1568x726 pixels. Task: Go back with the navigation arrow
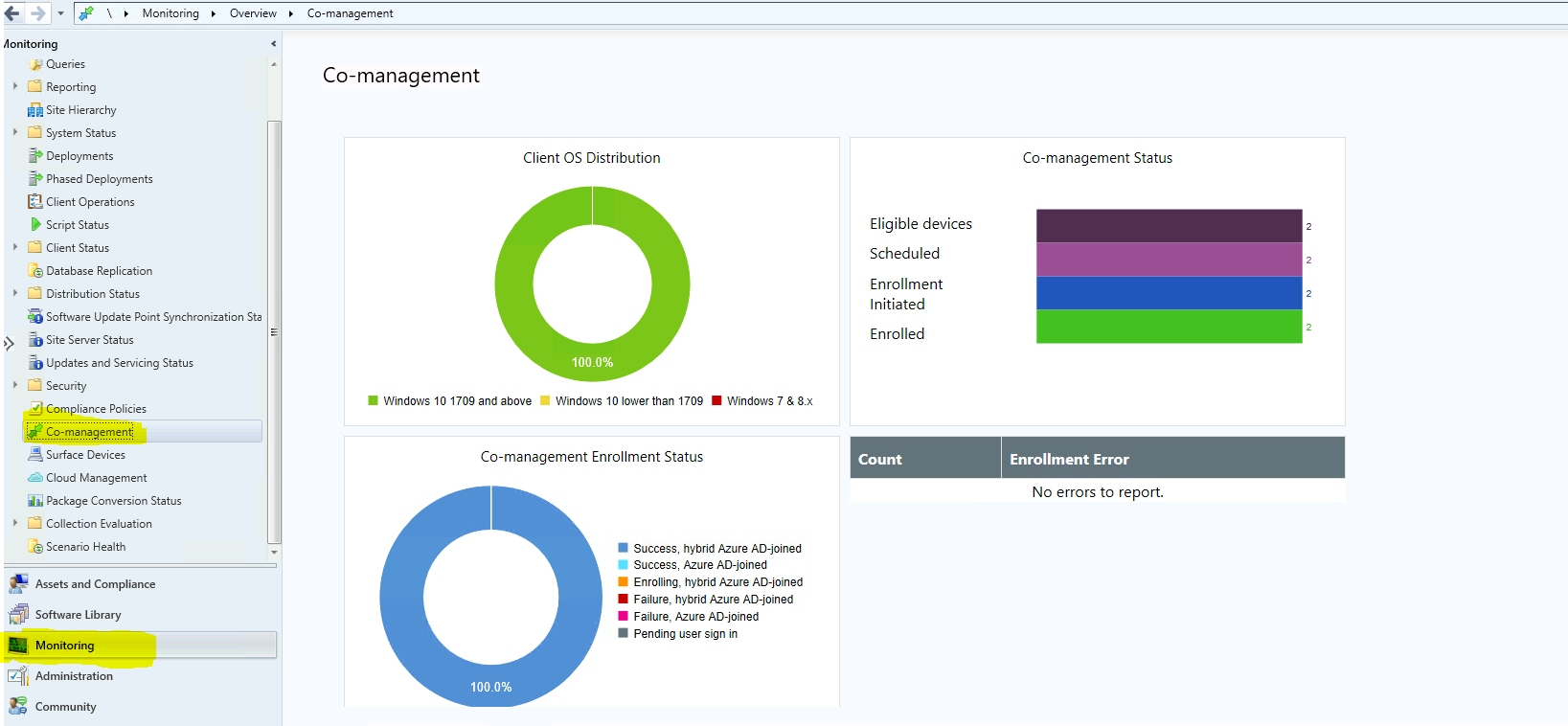(x=12, y=13)
